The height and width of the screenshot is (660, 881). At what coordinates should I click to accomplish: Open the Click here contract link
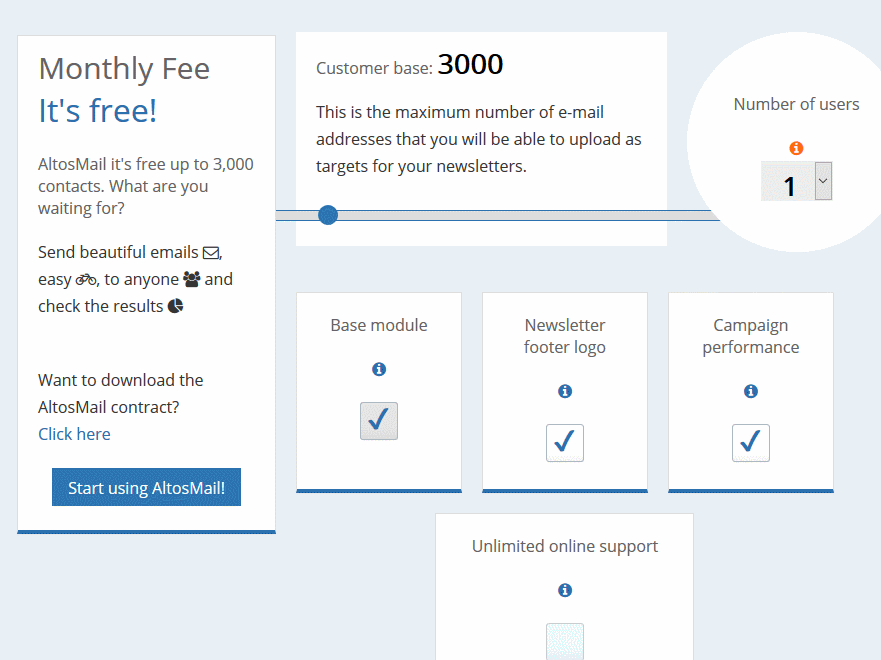tap(74, 434)
